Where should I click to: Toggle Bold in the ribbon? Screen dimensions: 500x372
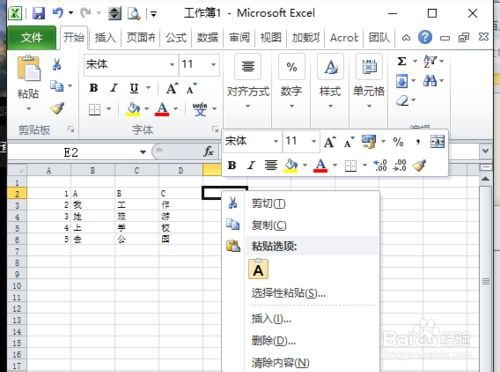point(94,88)
